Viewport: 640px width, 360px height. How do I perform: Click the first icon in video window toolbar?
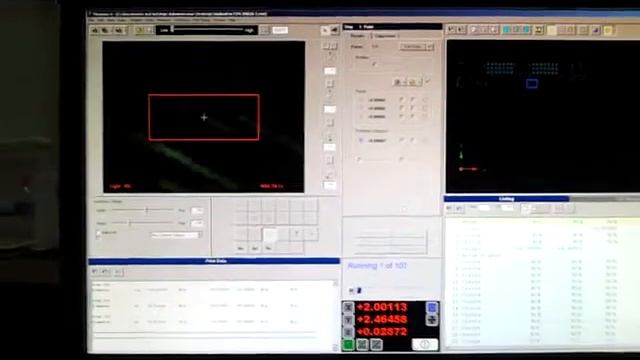95,30
